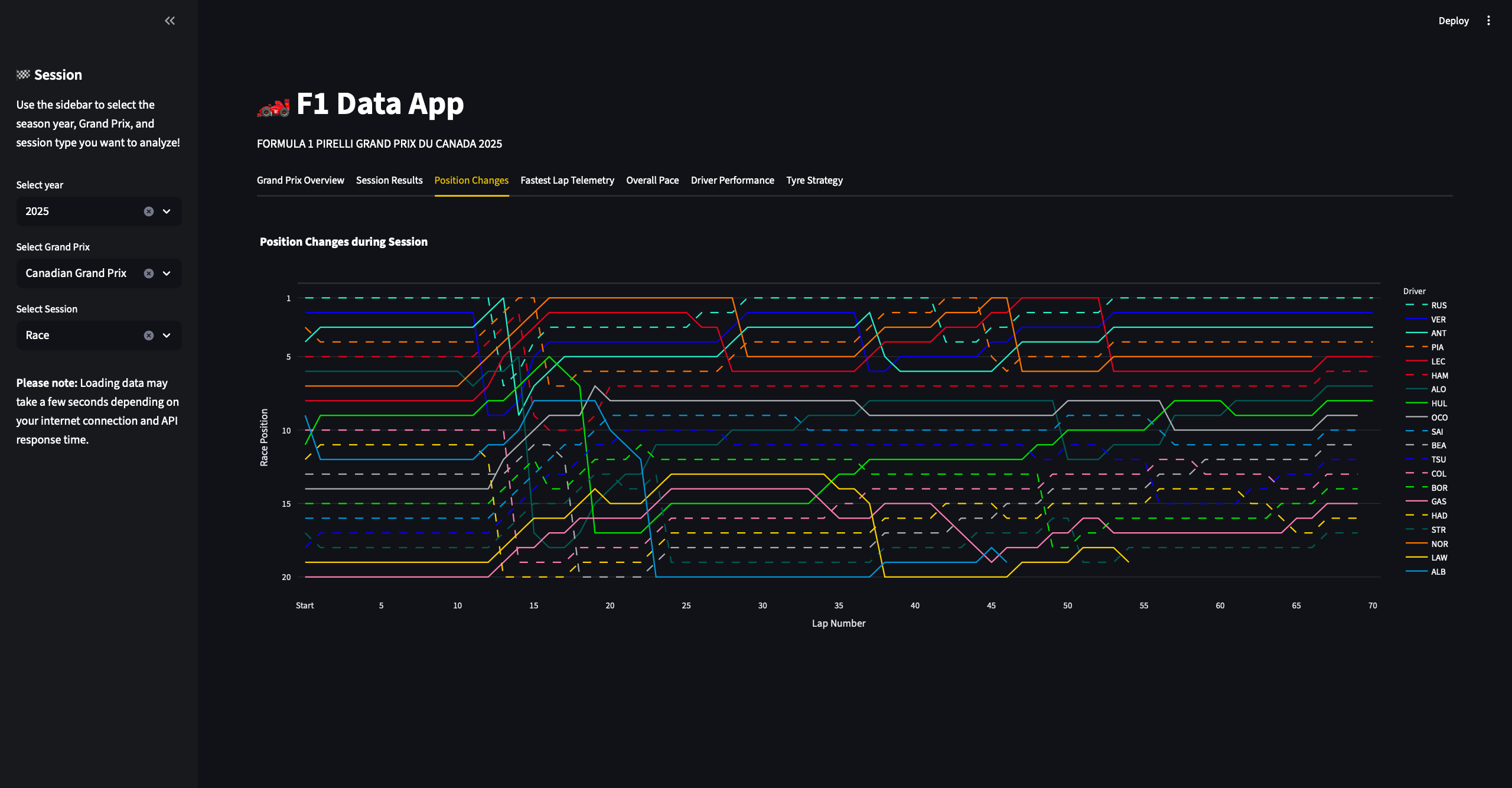This screenshot has height=788, width=1512.
Task: Open the Fastest Lap Telemetry tab
Action: pyautogui.click(x=567, y=180)
